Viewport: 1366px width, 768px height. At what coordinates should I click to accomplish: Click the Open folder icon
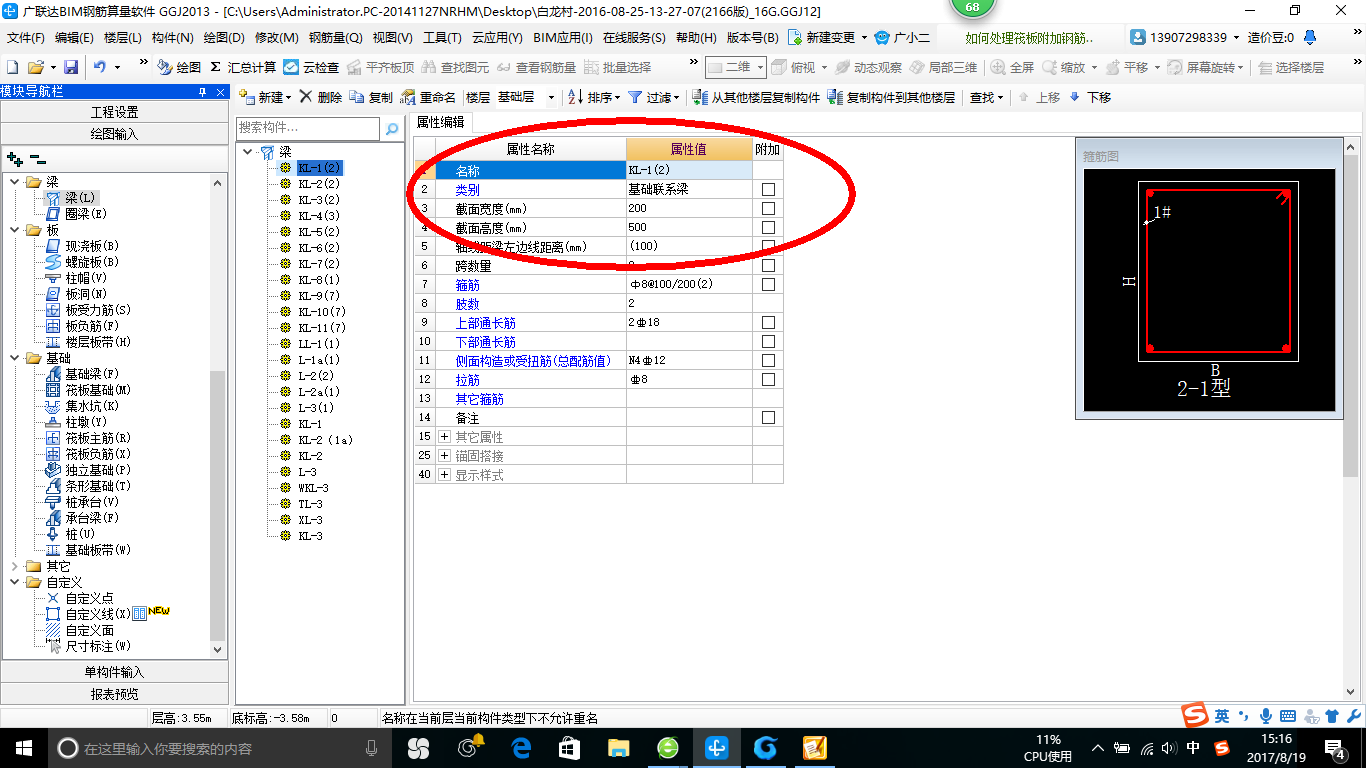click(35, 67)
